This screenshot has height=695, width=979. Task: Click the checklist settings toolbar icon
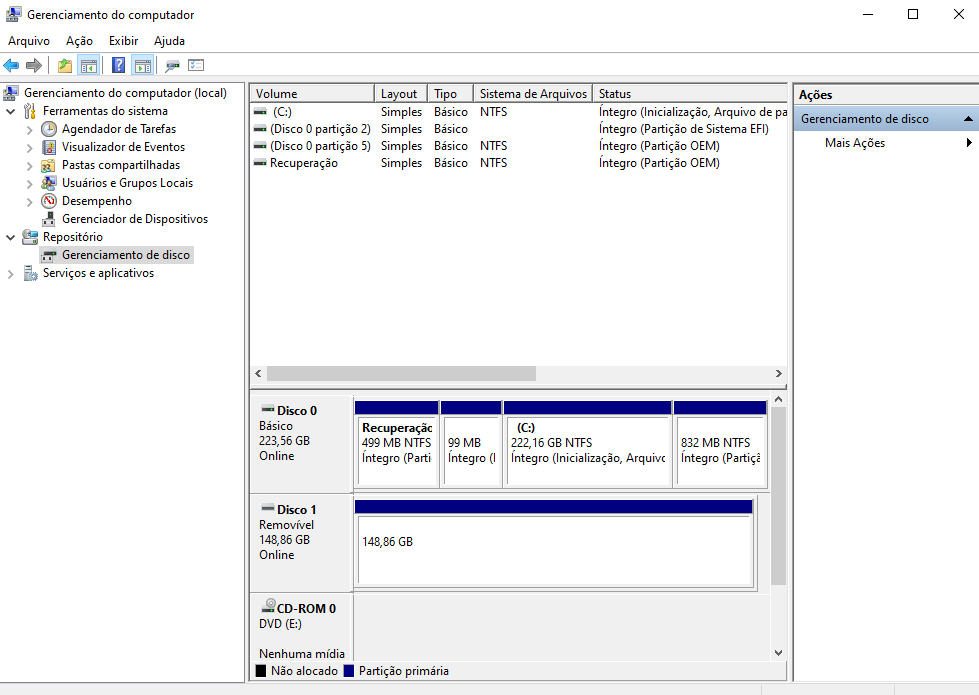click(x=196, y=66)
